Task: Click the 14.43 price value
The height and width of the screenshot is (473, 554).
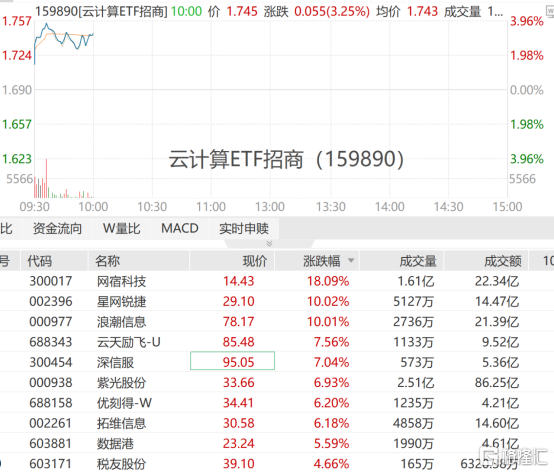Action: click(x=238, y=281)
